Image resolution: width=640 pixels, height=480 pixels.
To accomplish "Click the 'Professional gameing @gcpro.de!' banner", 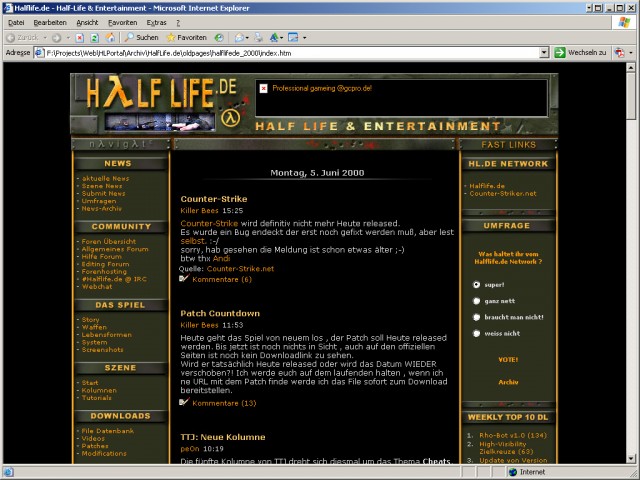I will coord(322,88).
